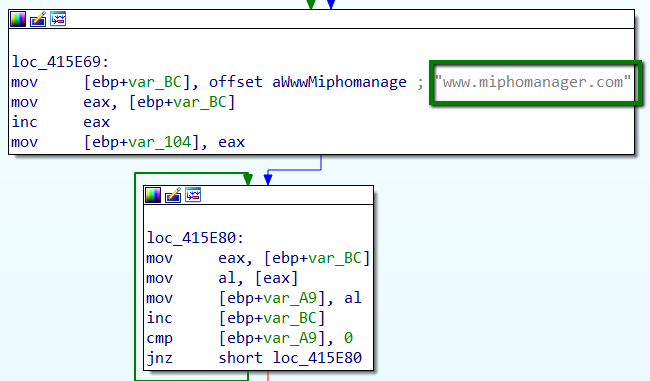This screenshot has width=650, height=381.
Task: Select the loc_415E80 label
Action: [195, 238]
